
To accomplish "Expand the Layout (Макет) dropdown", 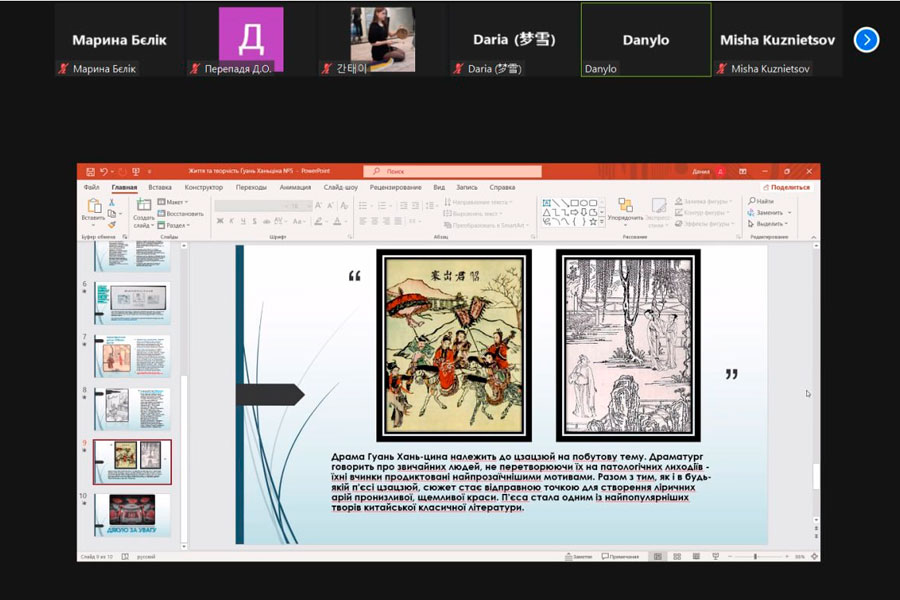I will click(172, 202).
